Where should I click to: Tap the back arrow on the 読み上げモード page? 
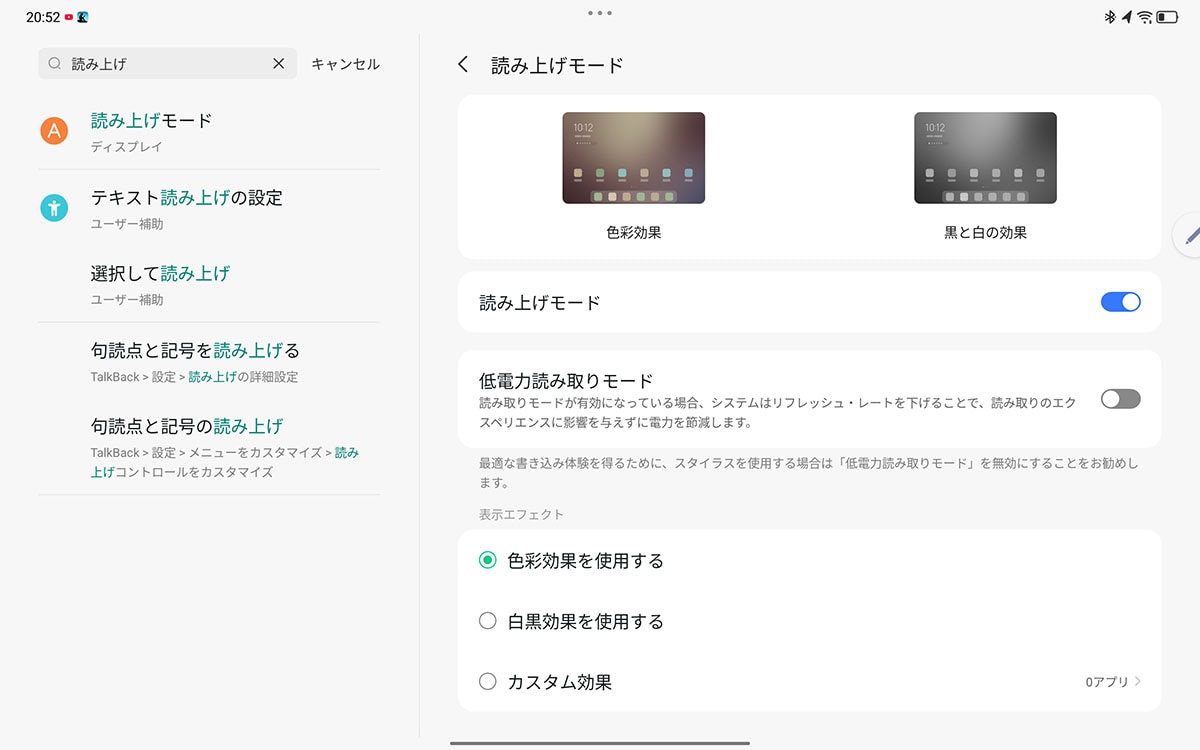[463, 63]
